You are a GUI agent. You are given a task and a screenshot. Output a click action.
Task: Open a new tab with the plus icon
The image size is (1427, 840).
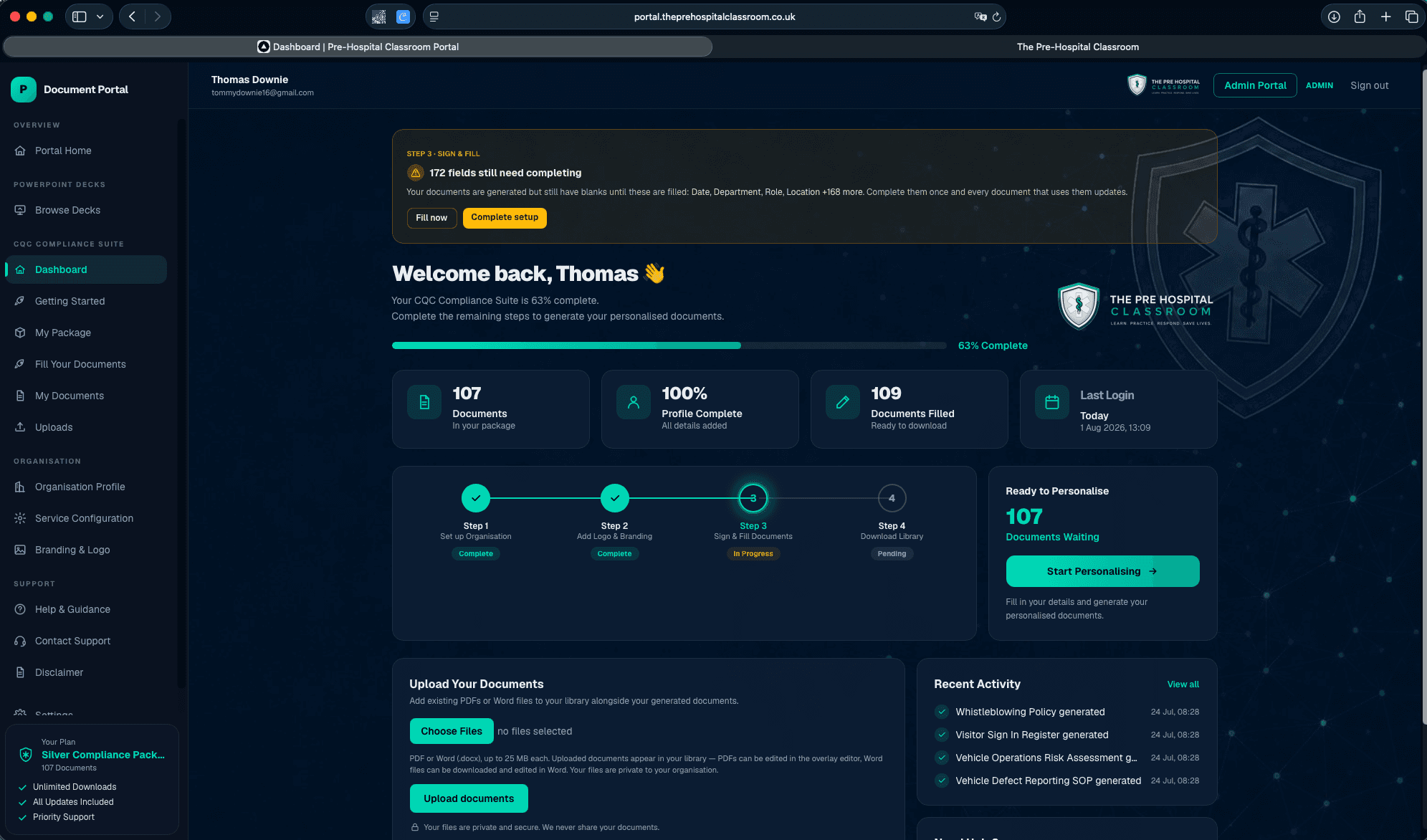[x=1386, y=16]
